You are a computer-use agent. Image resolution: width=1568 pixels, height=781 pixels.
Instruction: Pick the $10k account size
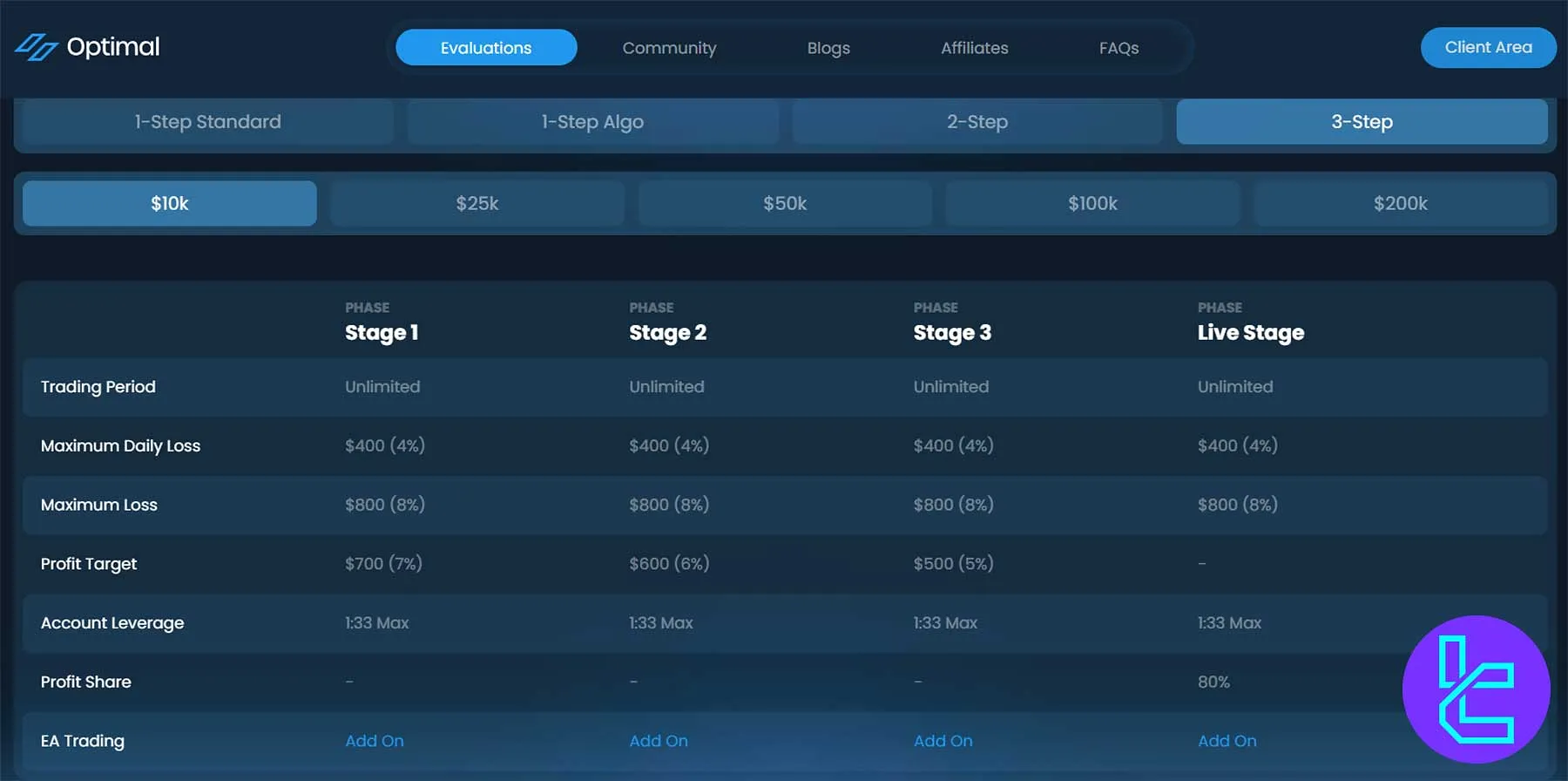click(170, 203)
